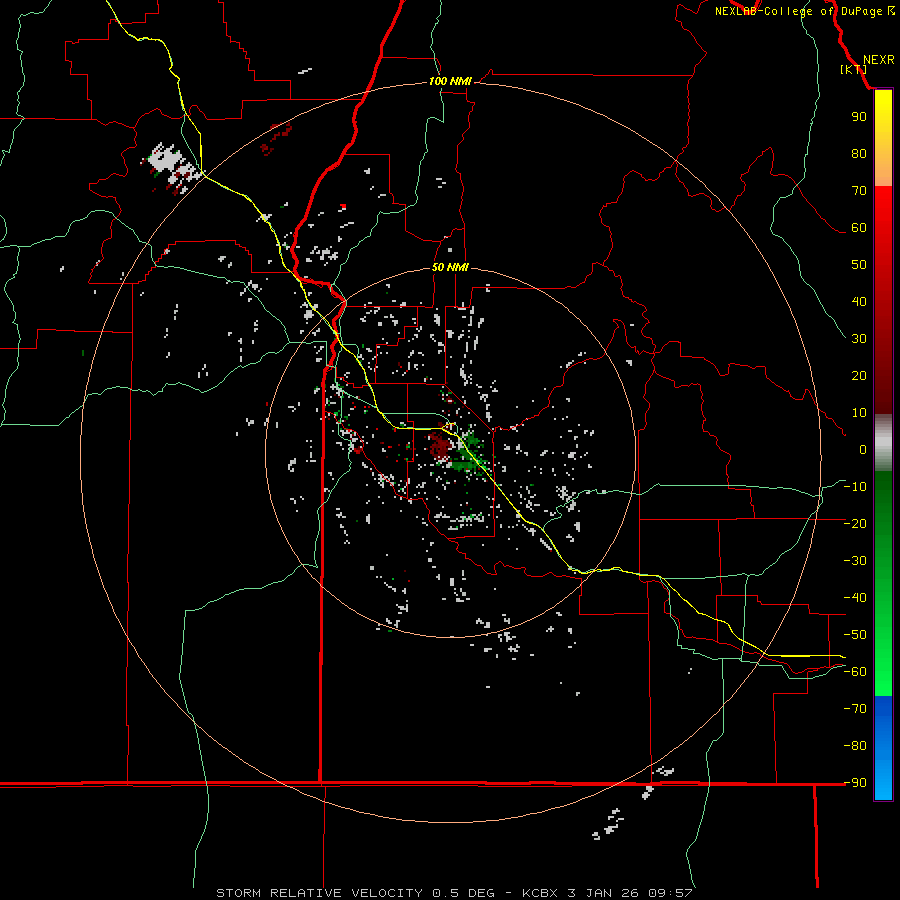Click the "-30" scale value label
900x900 pixels.
(855, 561)
